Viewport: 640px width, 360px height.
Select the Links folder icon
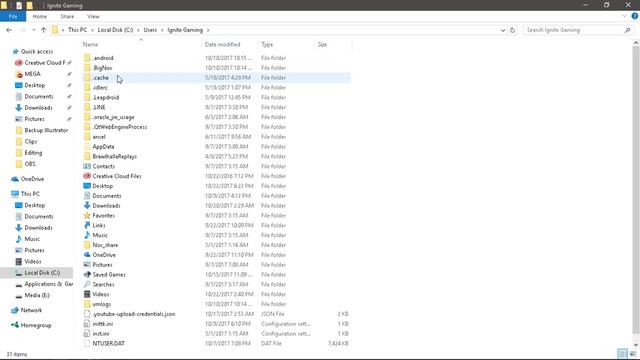click(x=87, y=225)
